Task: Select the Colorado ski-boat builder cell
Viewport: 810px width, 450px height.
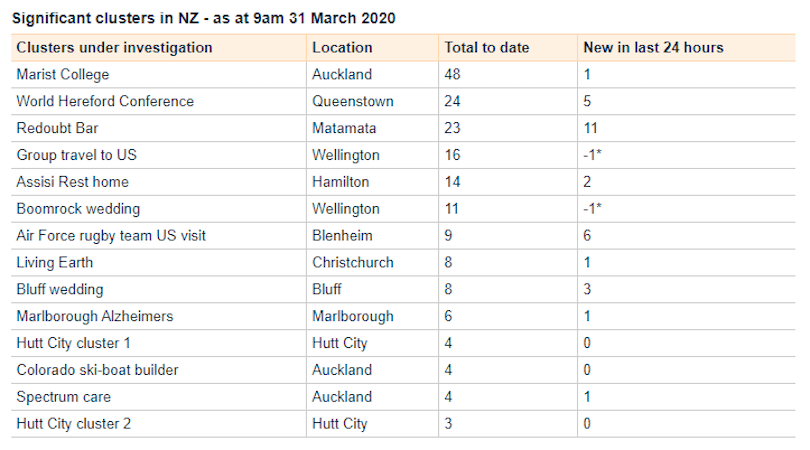Action: click(x=97, y=370)
